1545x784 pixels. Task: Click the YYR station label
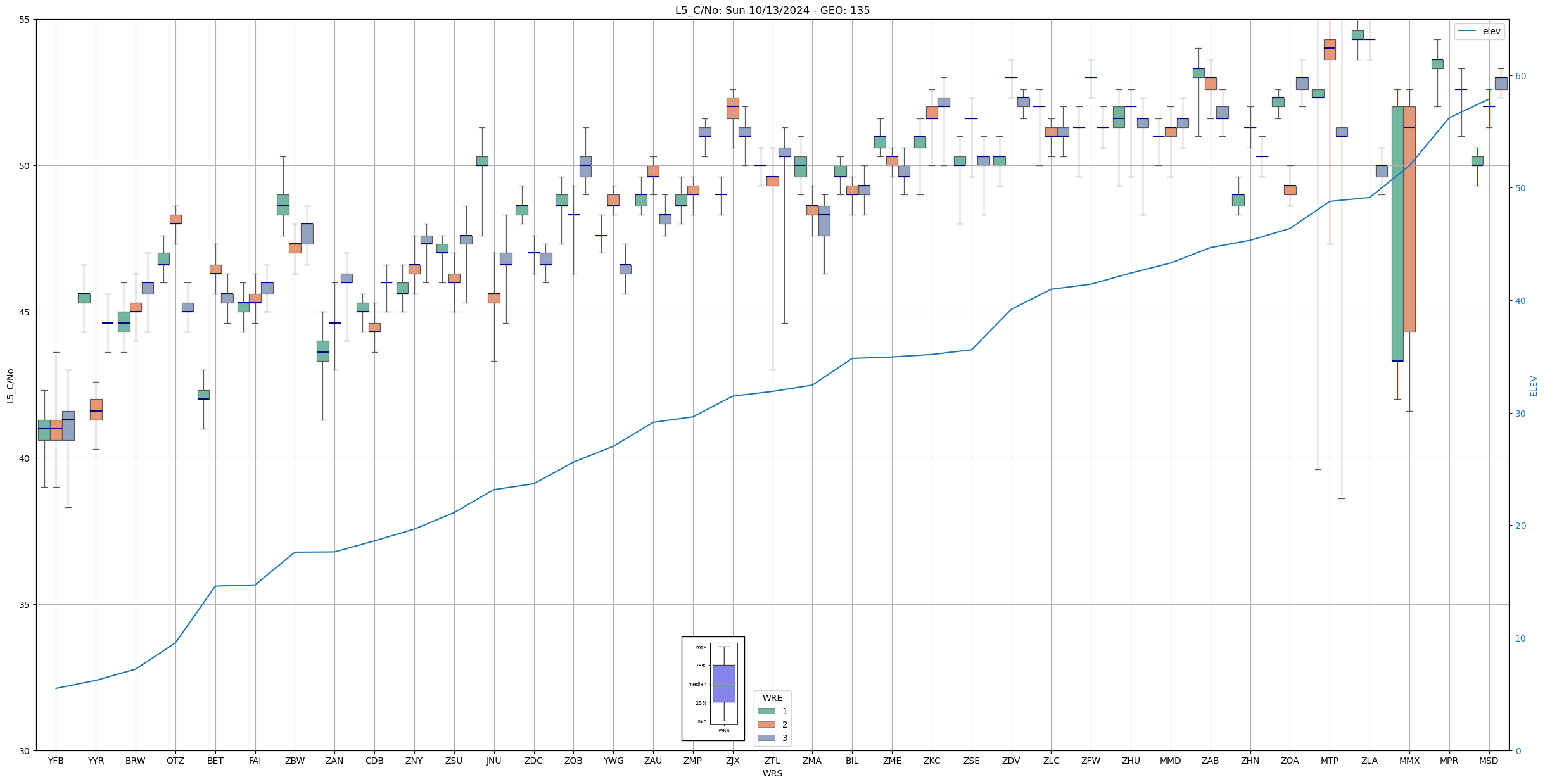point(96,761)
